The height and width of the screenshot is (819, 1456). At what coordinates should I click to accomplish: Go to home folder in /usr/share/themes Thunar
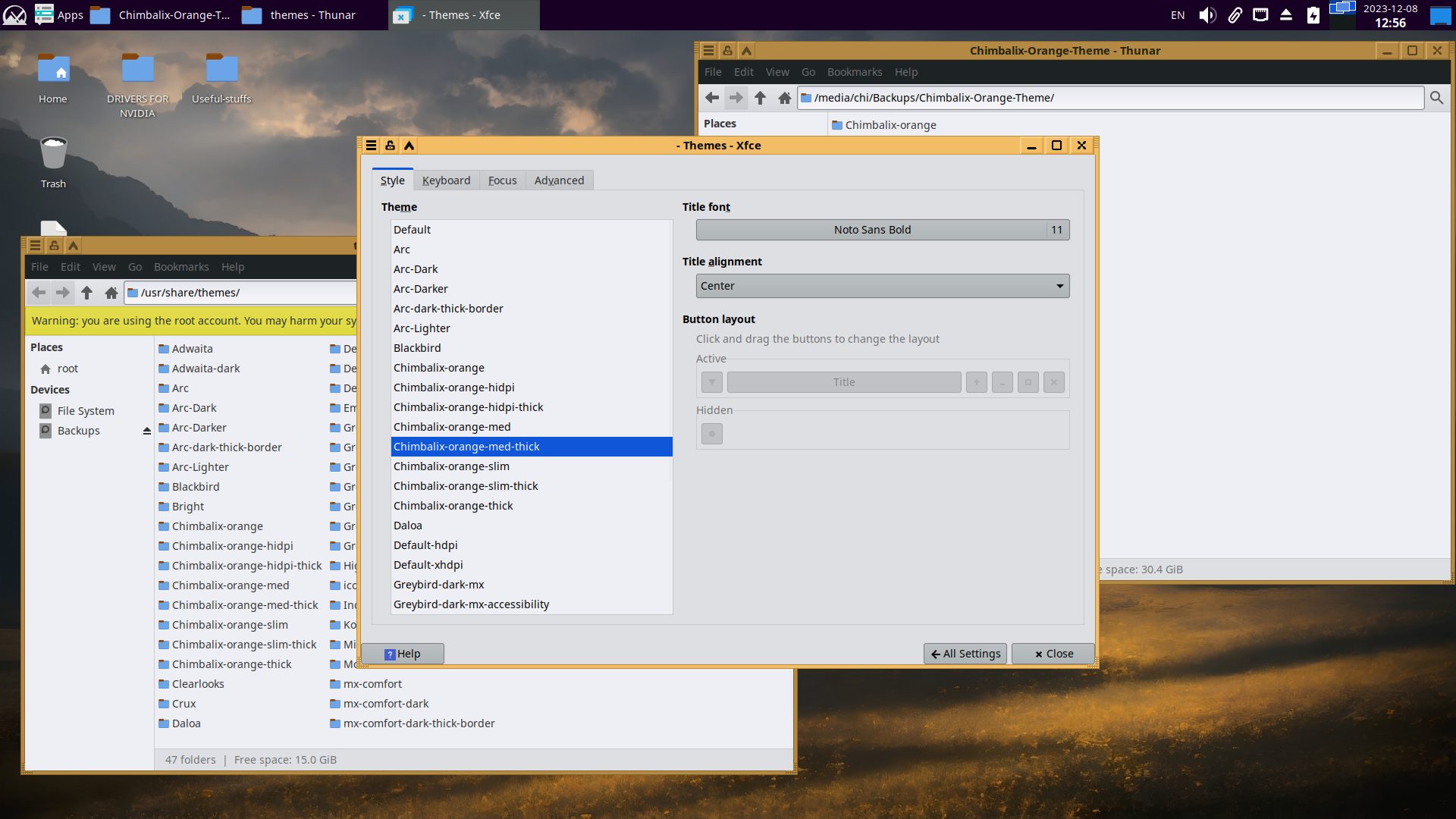click(111, 293)
